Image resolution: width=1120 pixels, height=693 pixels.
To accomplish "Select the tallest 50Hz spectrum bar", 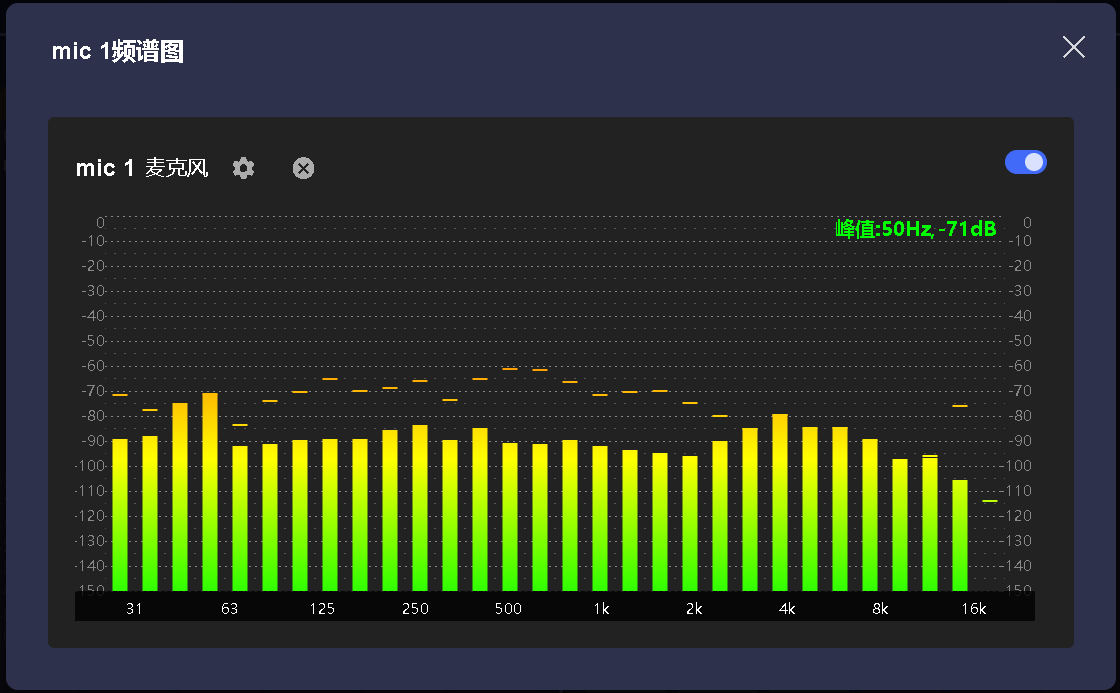I will click(x=210, y=490).
